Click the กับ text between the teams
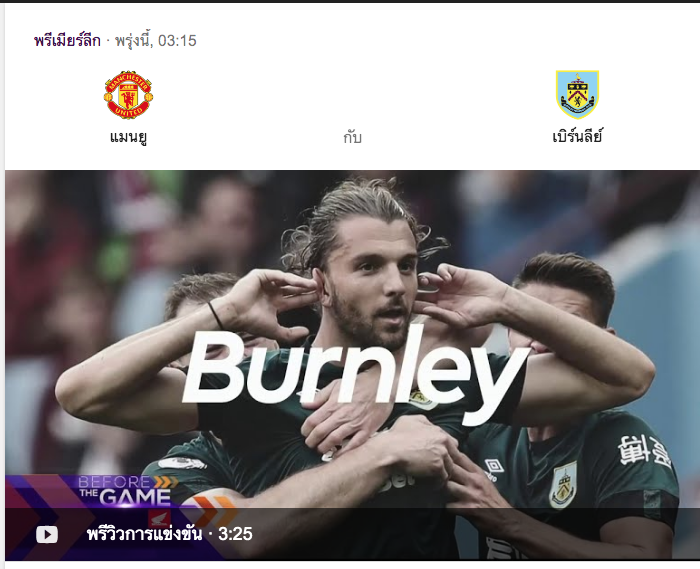Screen dimensions: 700x569 click(352, 137)
